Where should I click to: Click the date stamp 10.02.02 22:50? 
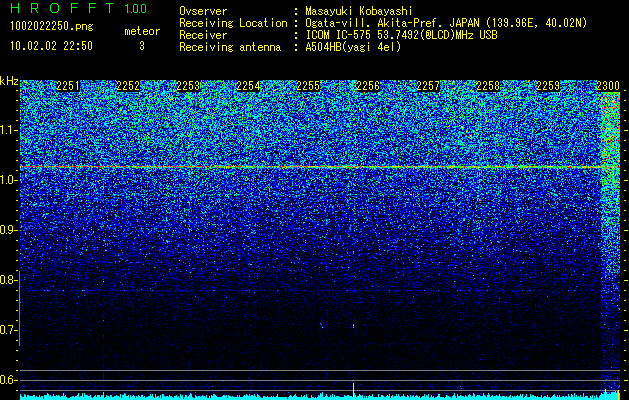coord(51,46)
